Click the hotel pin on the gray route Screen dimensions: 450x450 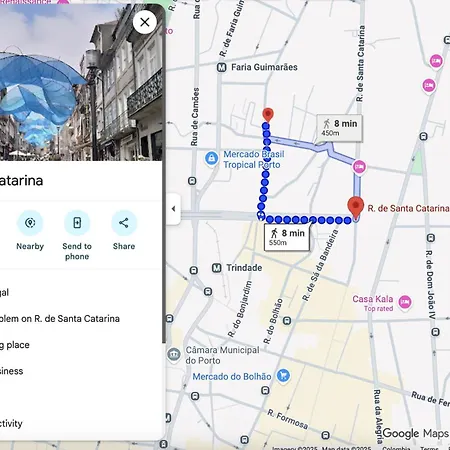click(359, 166)
